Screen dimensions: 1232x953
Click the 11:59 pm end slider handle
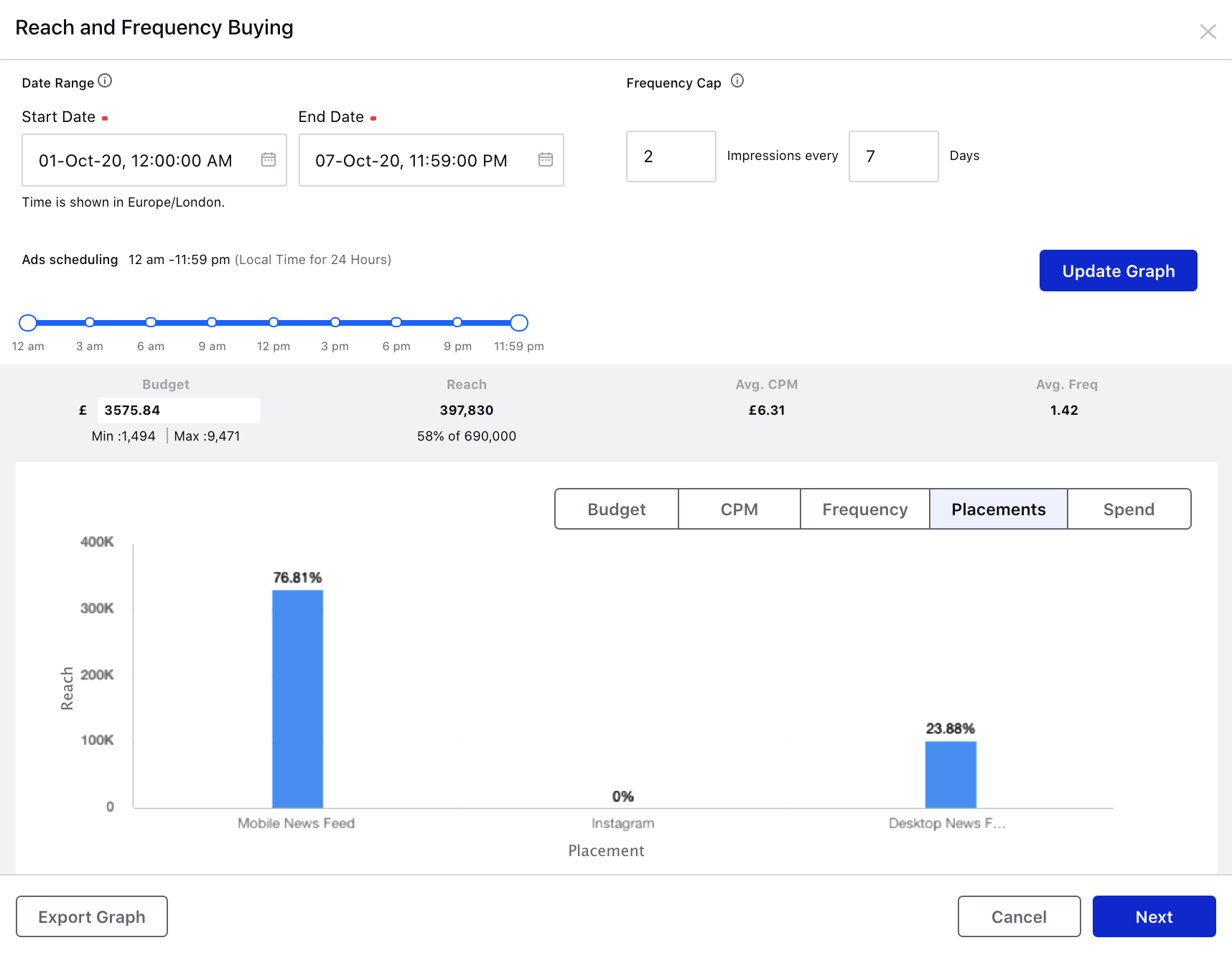coord(519,323)
